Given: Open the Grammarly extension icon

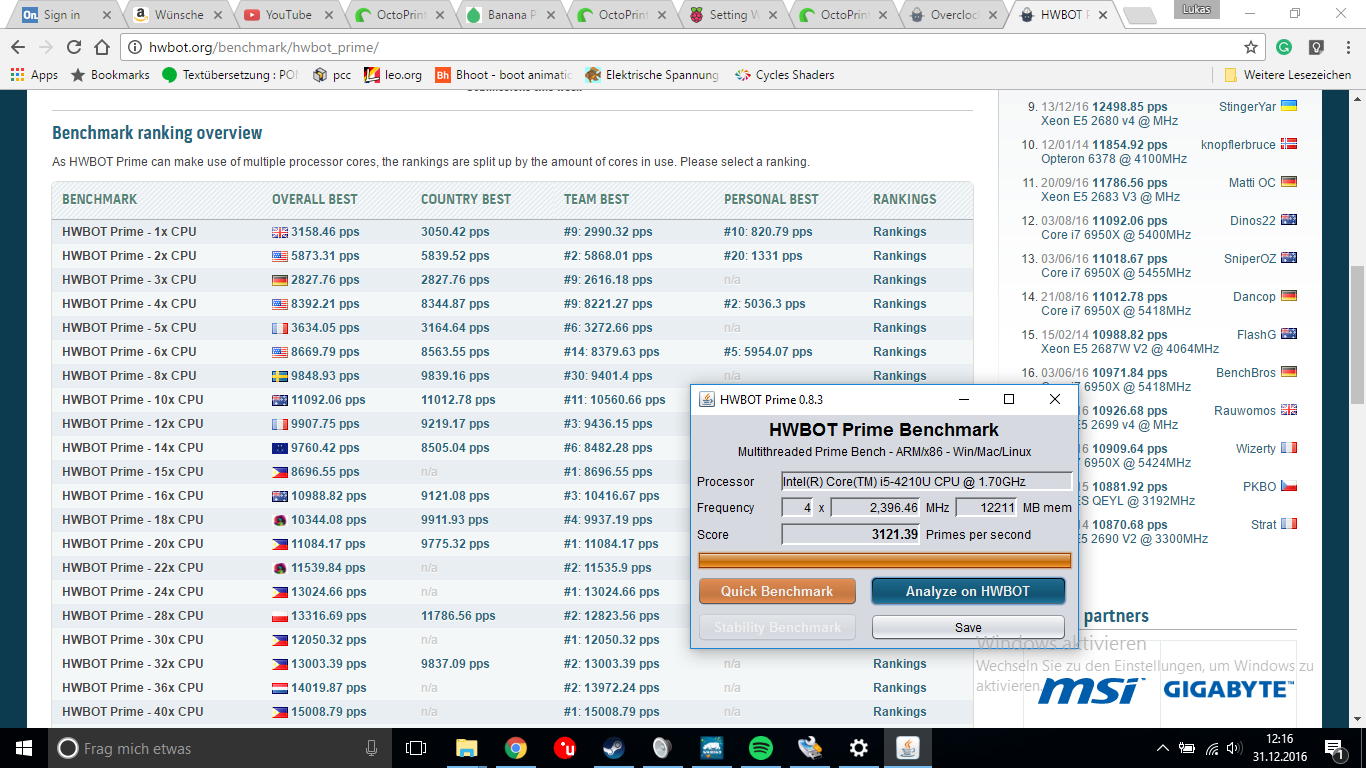Looking at the screenshot, I should 1284,47.
